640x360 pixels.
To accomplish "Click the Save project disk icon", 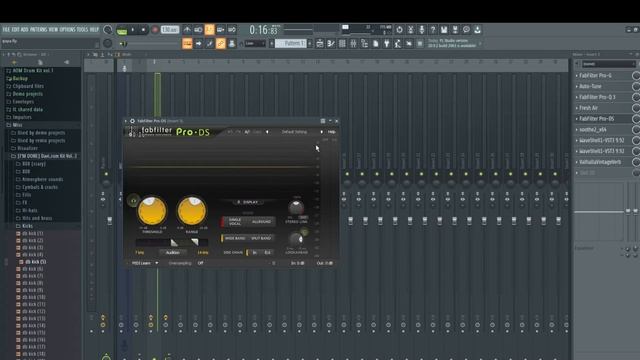I will tap(444, 29).
